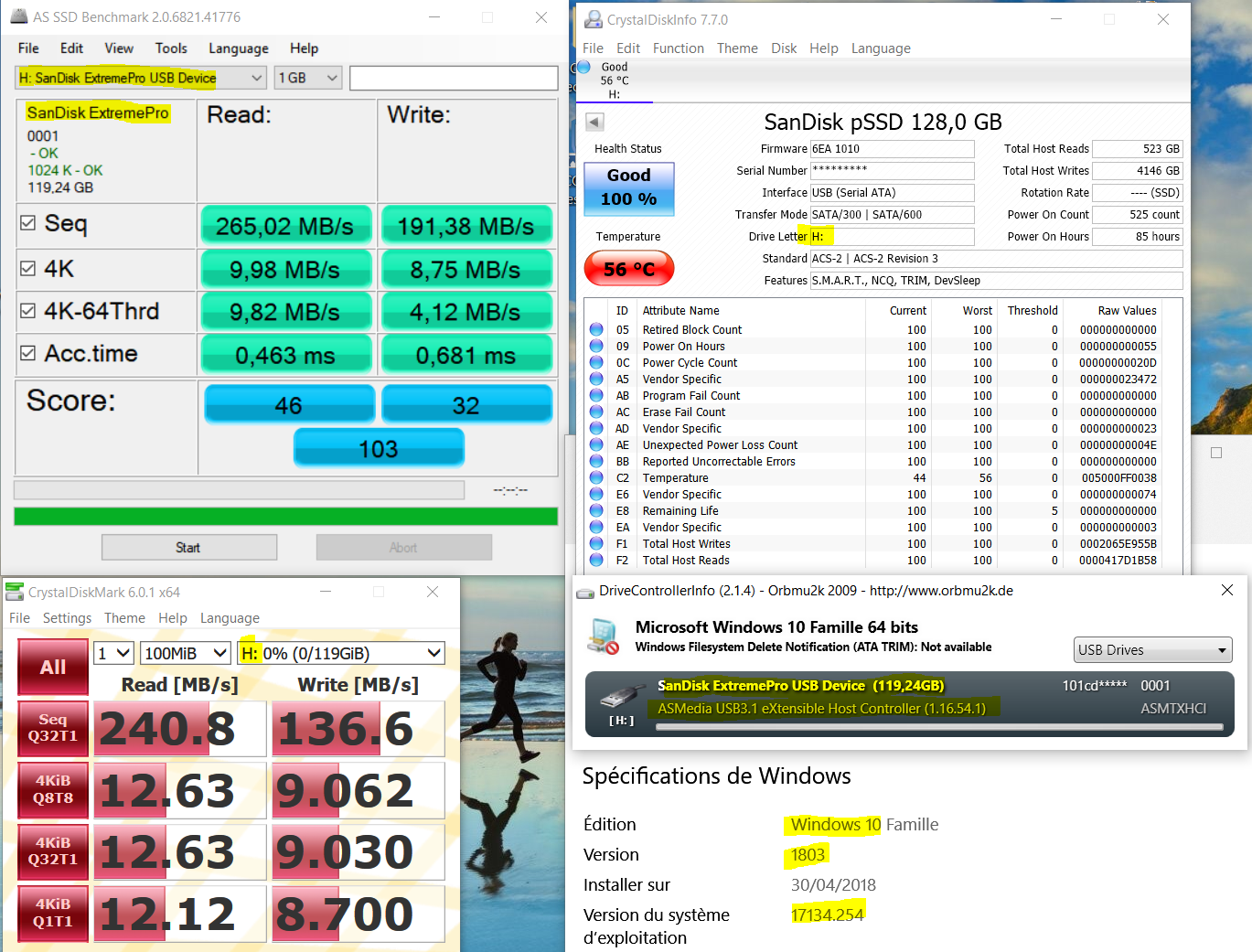Open the 1 GB test size dropdown
Viewport: 1252px width, 952px height.
point(308,78)
